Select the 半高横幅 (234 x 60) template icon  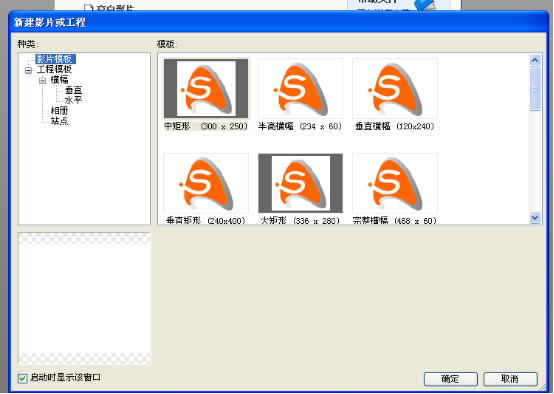click(x=301, y=88)
